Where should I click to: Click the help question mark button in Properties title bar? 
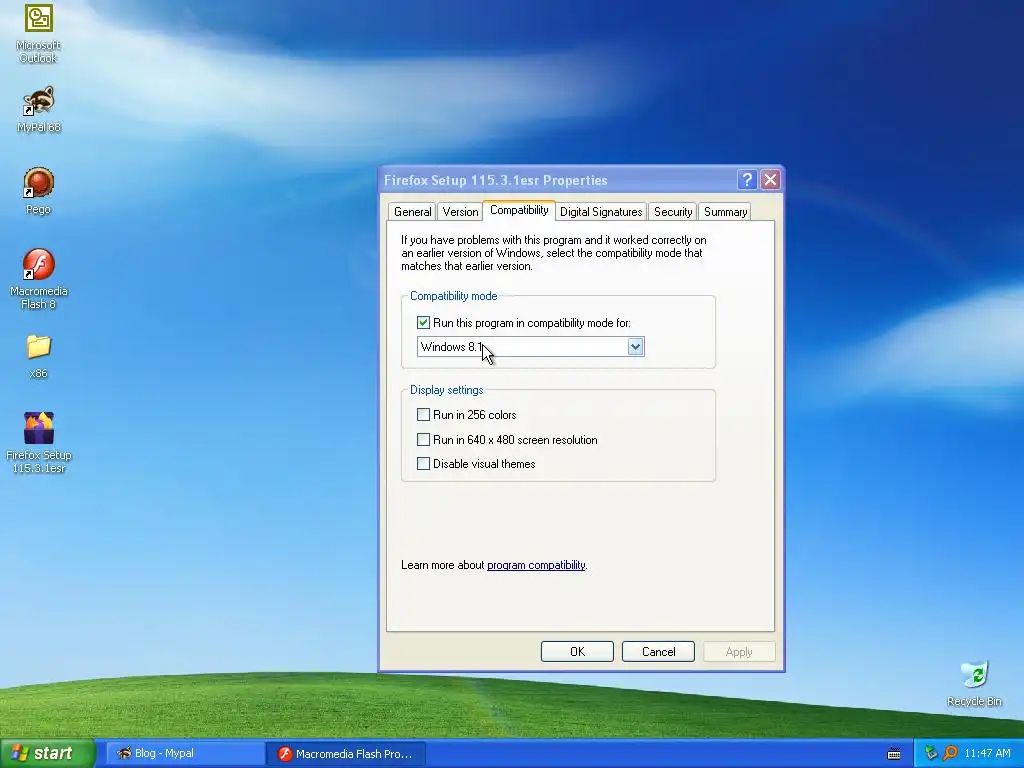pos(747,180)
